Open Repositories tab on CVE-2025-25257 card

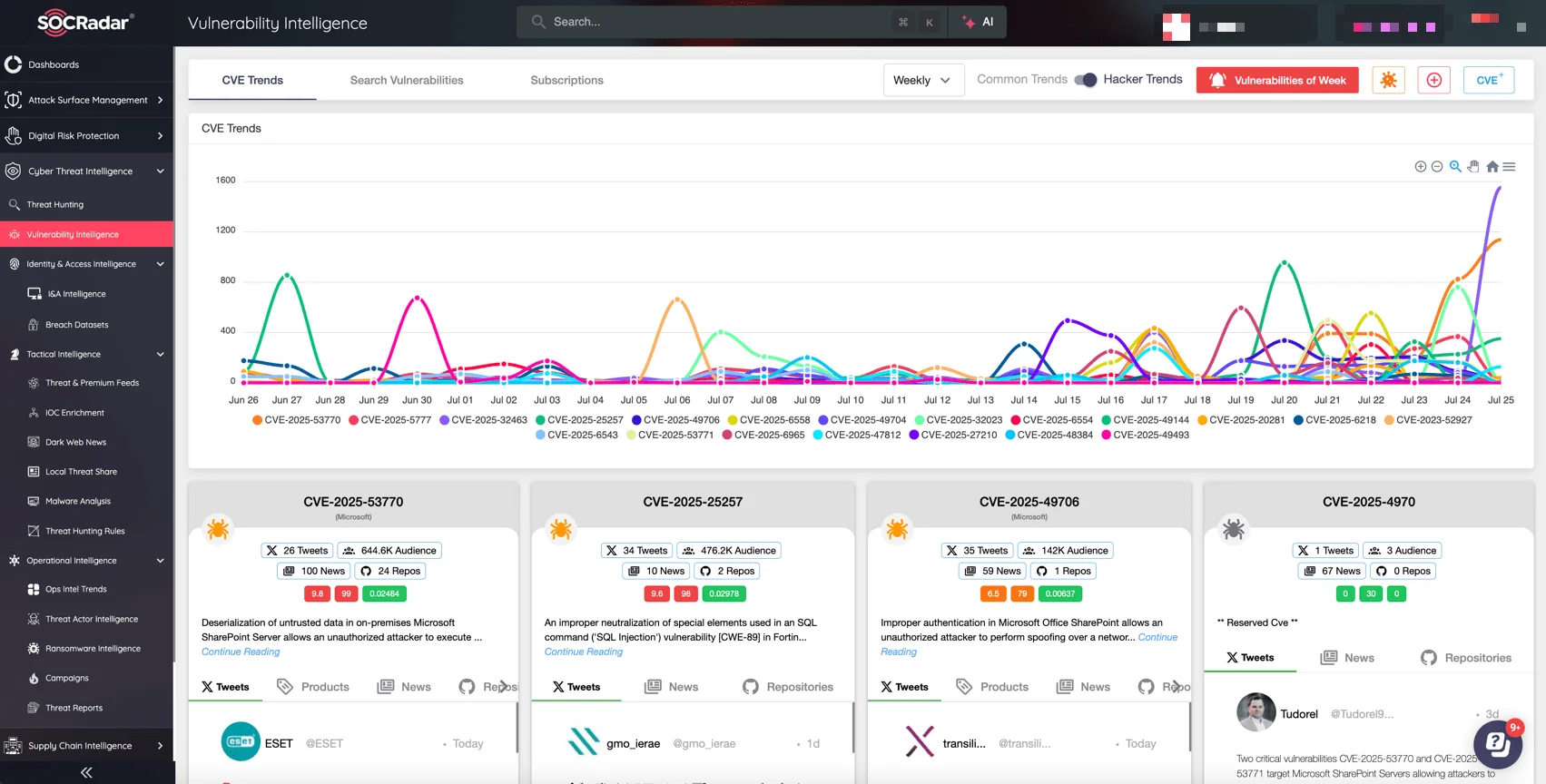788,687
